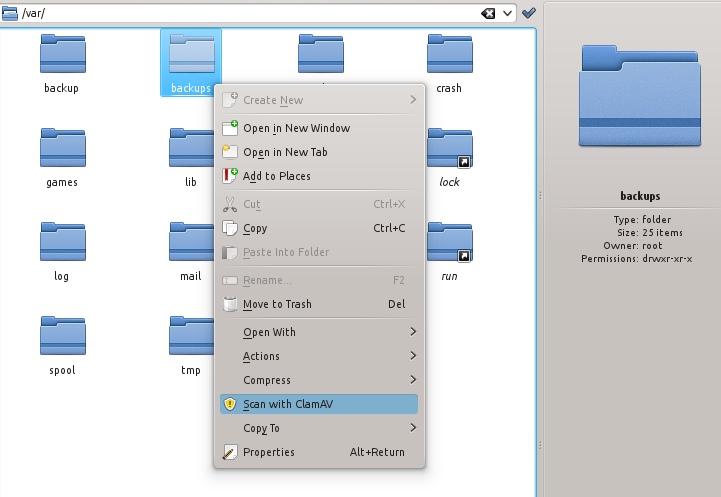Choose Scan with ClamAV
721x497 pixels.
[x=319, y=404]
